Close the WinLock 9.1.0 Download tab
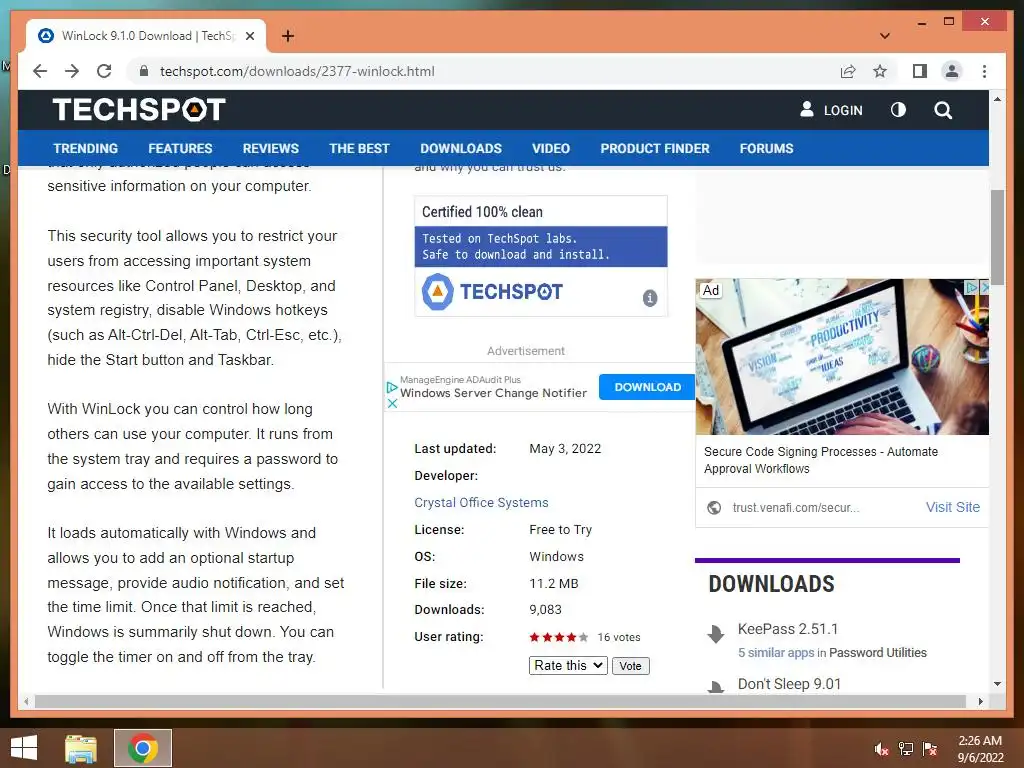 [249, 36]
